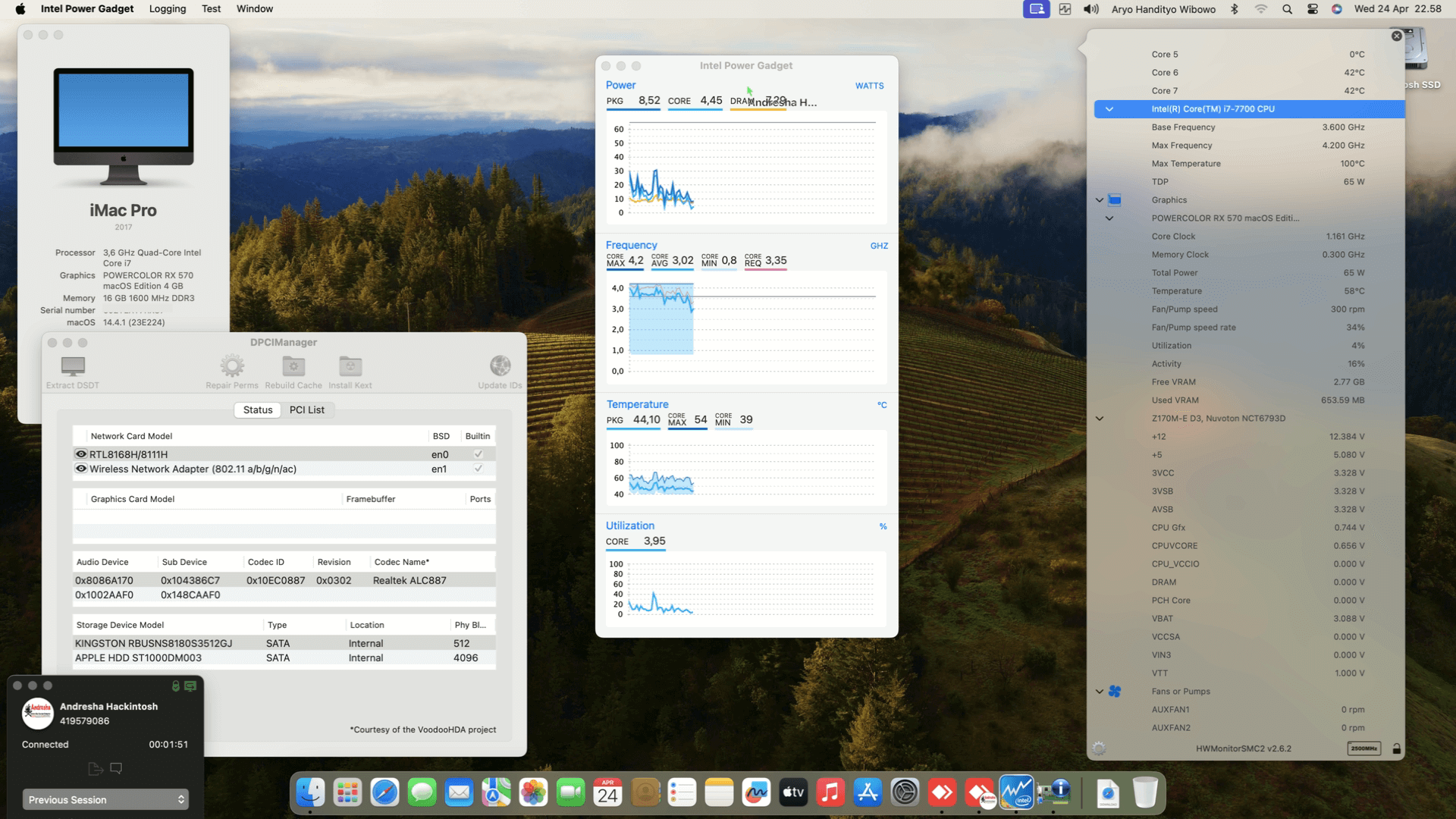
Task: Toggle the Builtin checkbox for RTL8168H/8111H
Action: pos(478,453)
